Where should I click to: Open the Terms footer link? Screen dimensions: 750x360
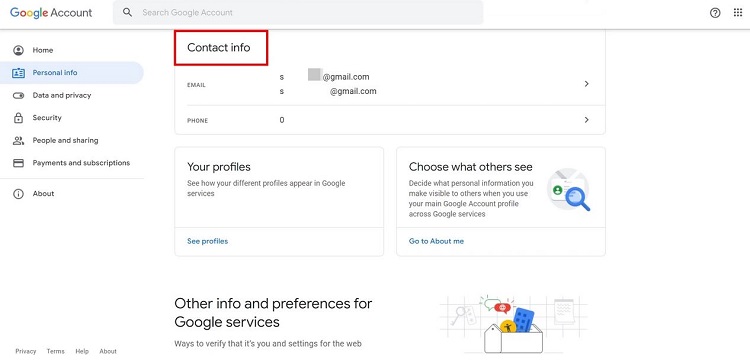pos(55,351)
